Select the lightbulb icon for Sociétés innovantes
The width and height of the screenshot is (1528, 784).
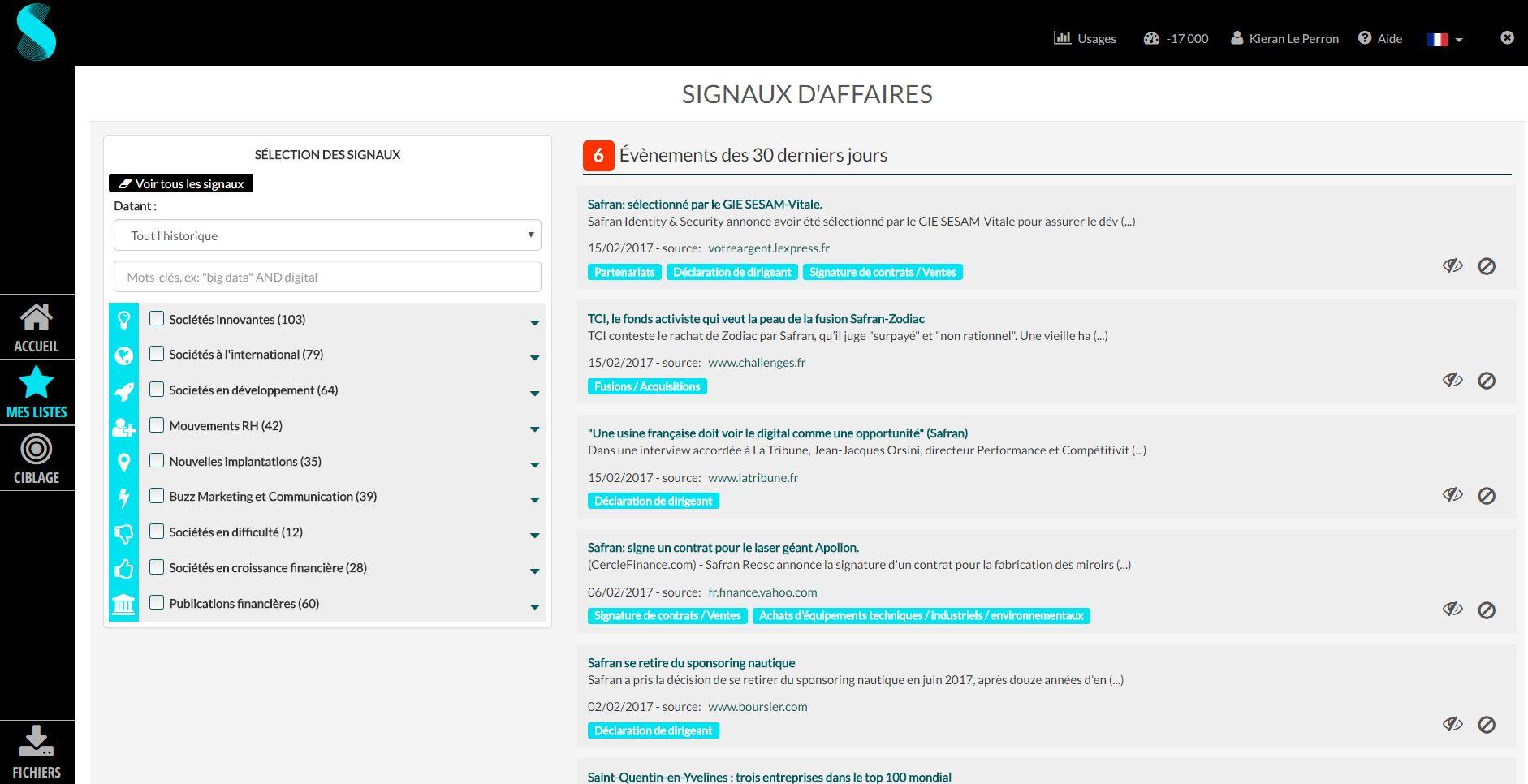(123, 319)
